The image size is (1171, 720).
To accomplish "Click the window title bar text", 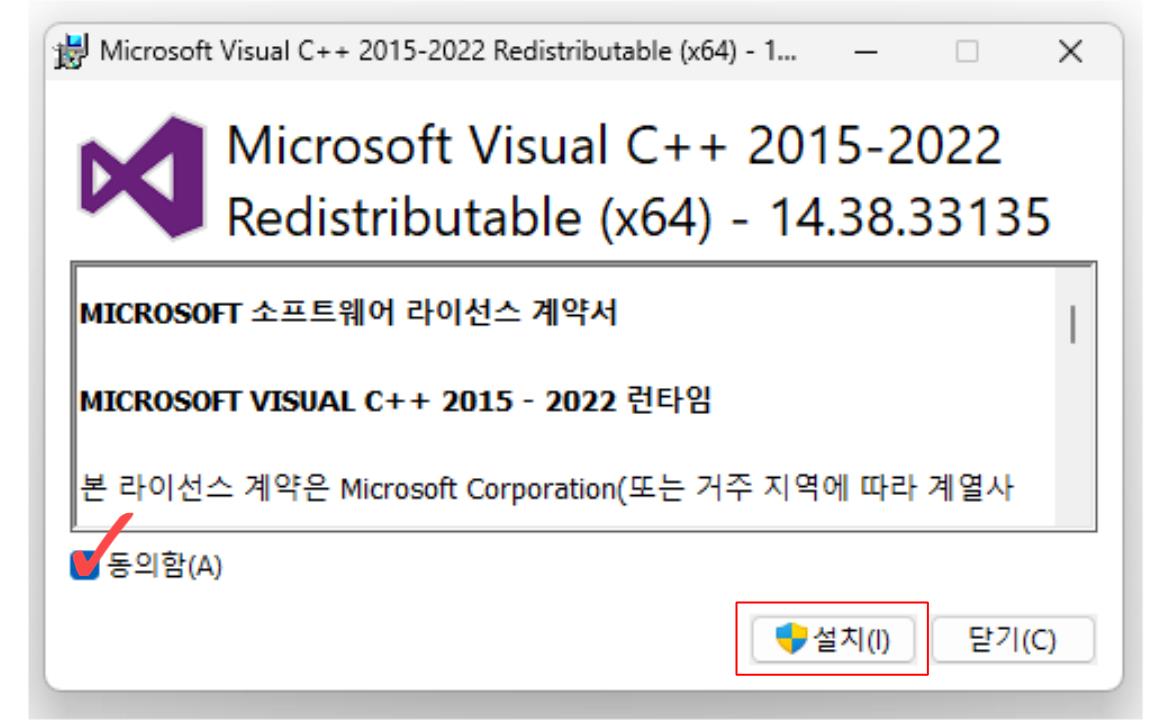I will coord(448,52).
